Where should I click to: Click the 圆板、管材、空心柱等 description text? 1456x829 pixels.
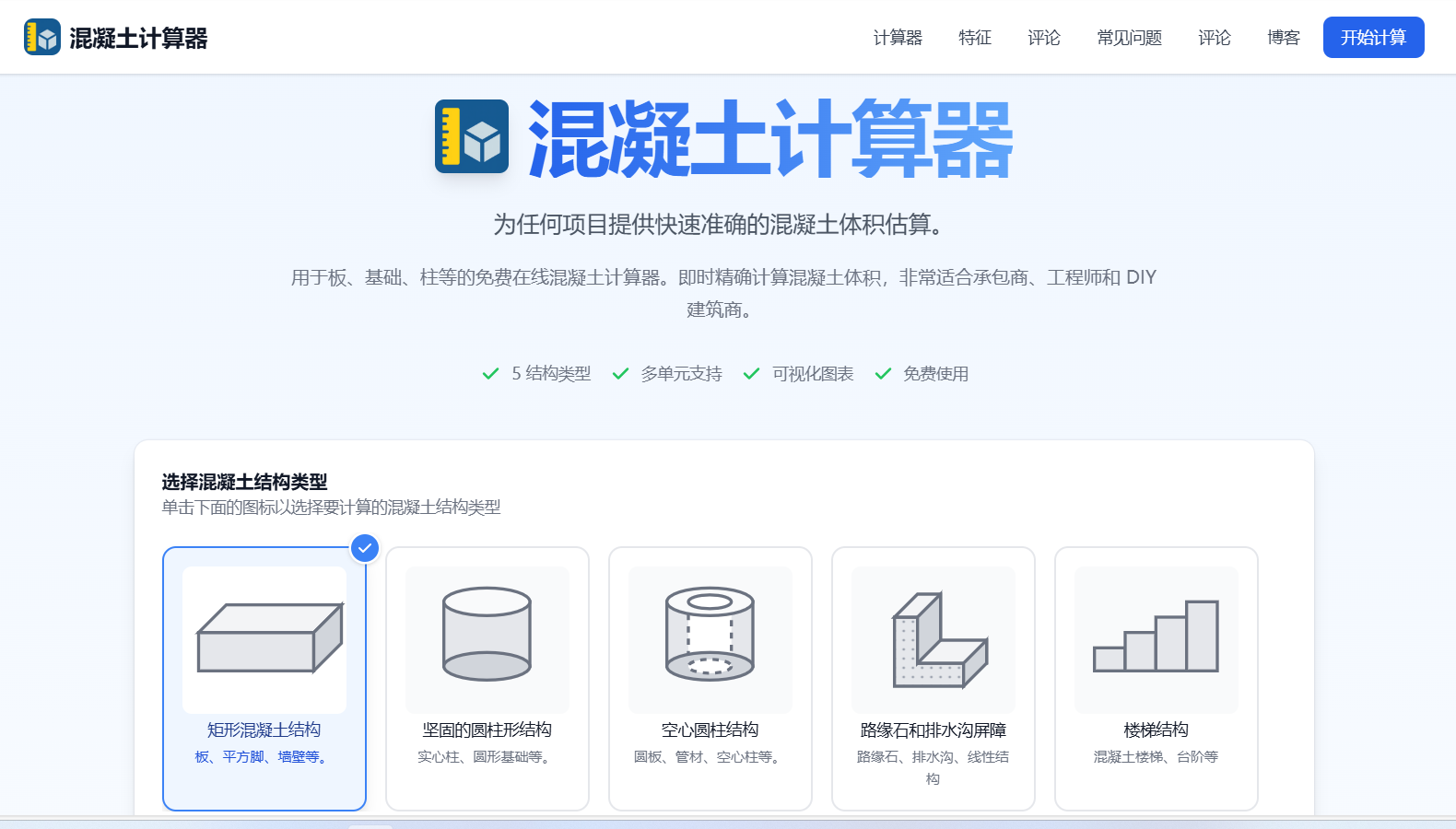[710, 756]
